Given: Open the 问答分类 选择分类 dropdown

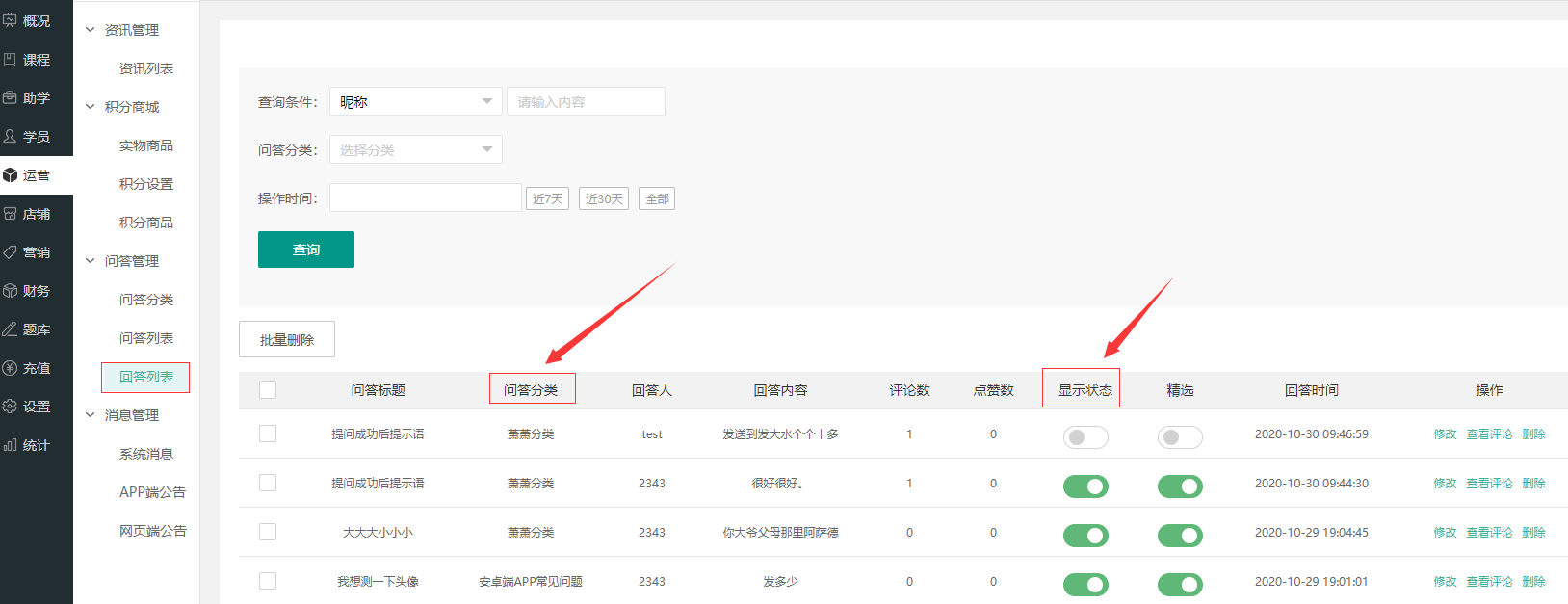Looking at the screenshot, I should 416,149.
